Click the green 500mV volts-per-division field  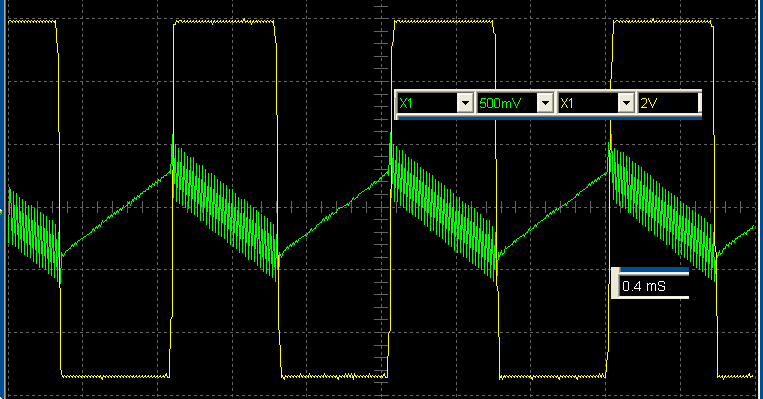(x=507, y=103)
